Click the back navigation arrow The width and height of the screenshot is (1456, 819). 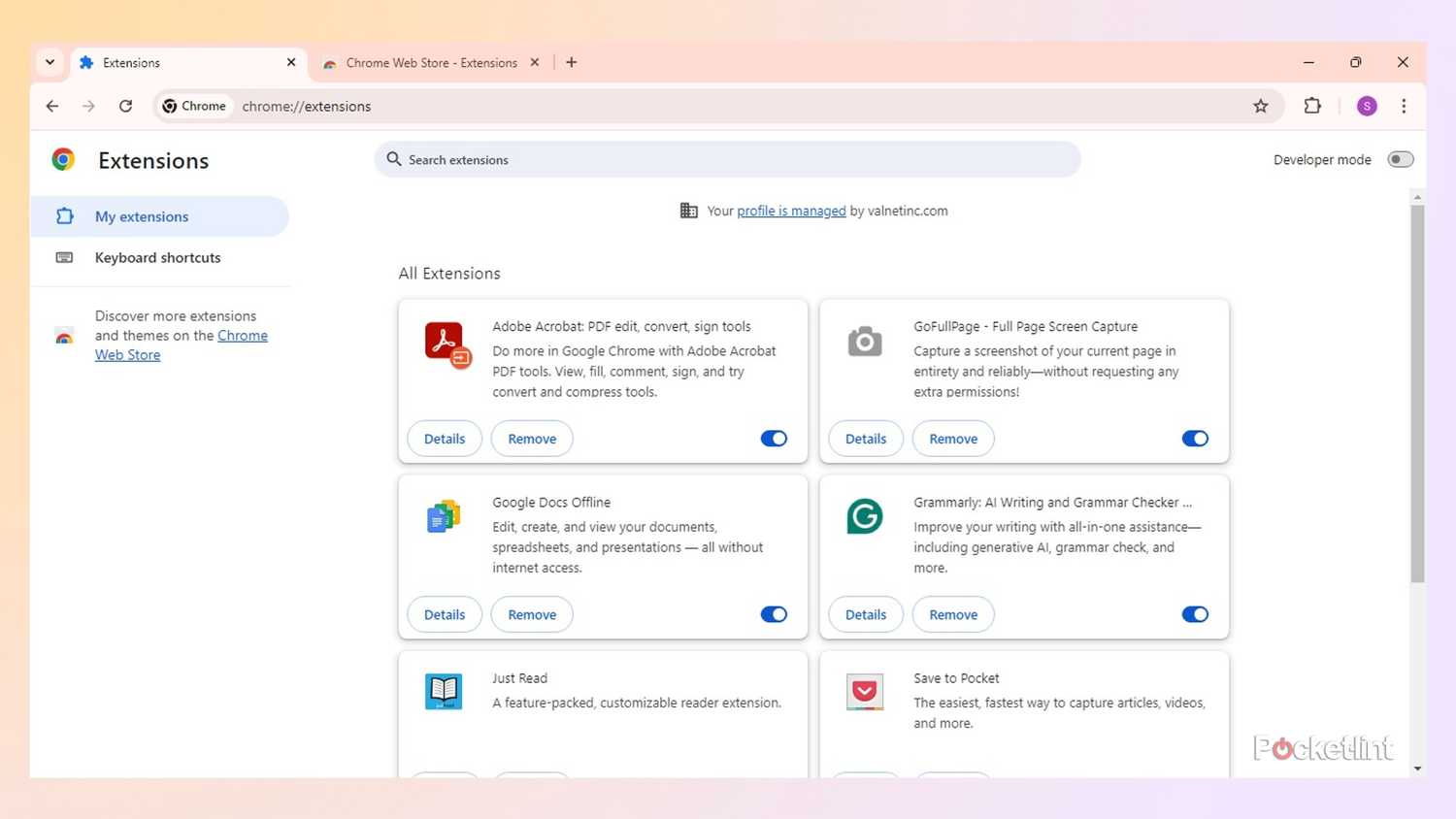coord(52,106)
